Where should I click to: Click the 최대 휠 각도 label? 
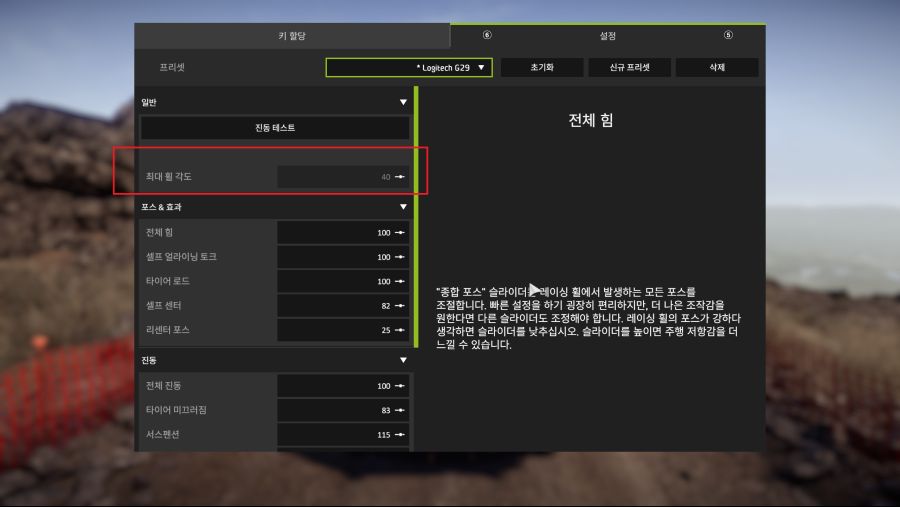(169, 177)
